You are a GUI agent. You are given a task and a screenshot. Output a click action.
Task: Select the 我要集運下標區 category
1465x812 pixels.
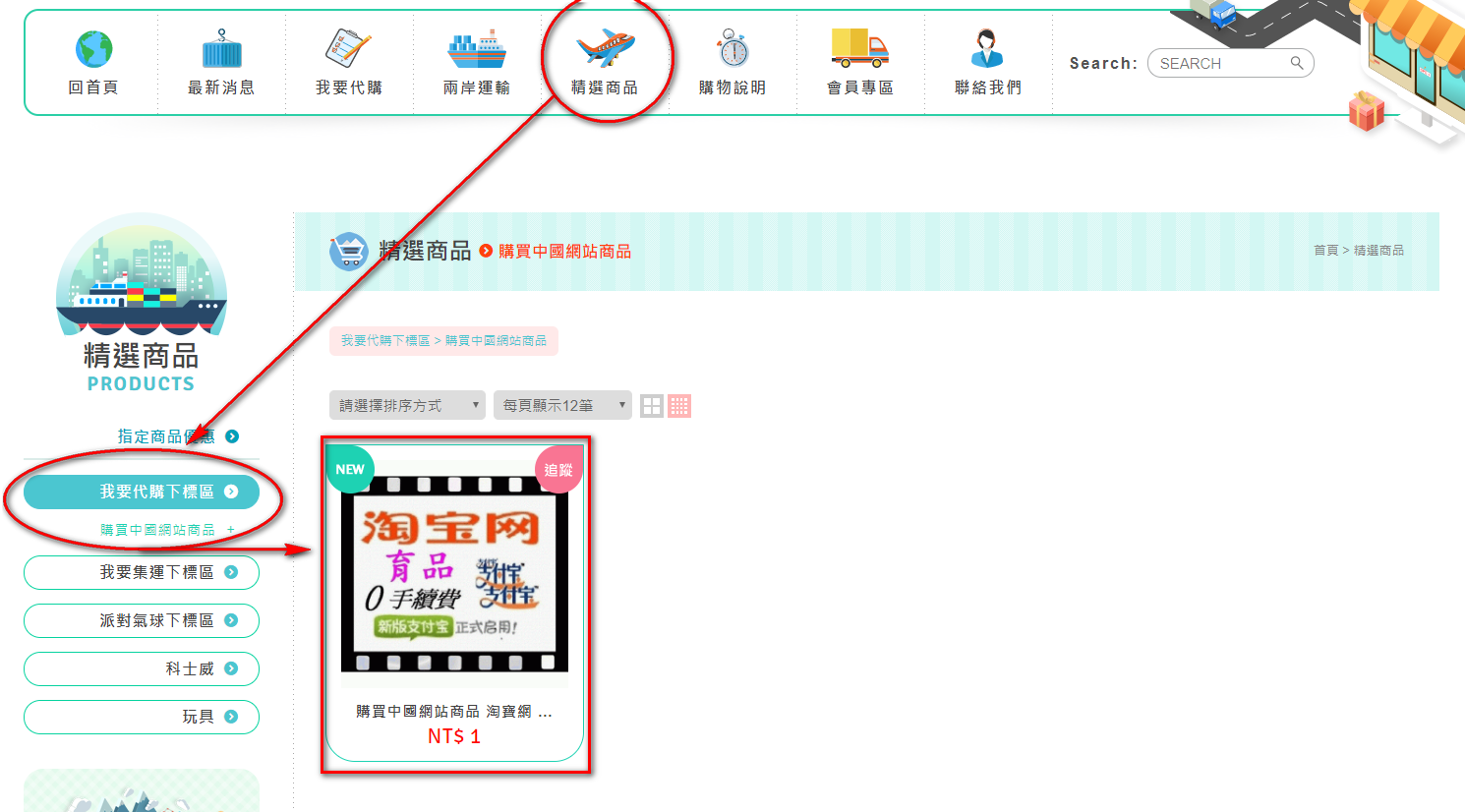click(142, 572)
